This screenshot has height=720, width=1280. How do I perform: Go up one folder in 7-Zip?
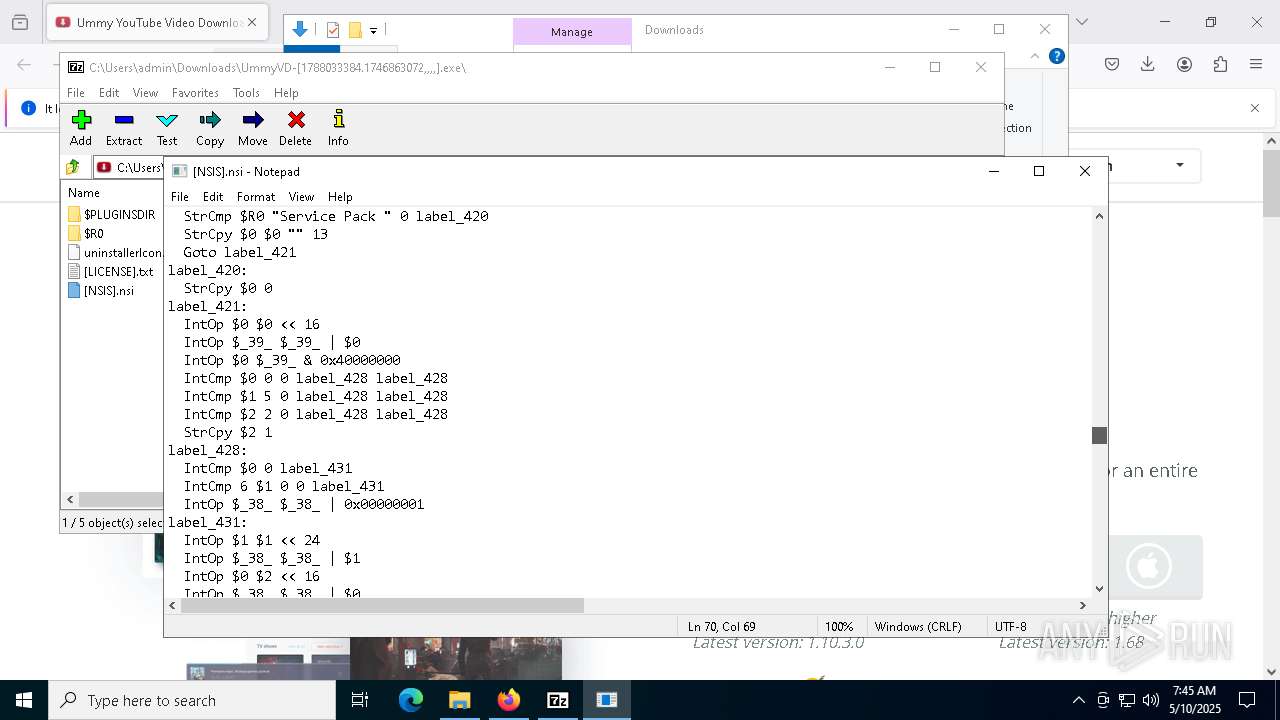pos(73,167)
